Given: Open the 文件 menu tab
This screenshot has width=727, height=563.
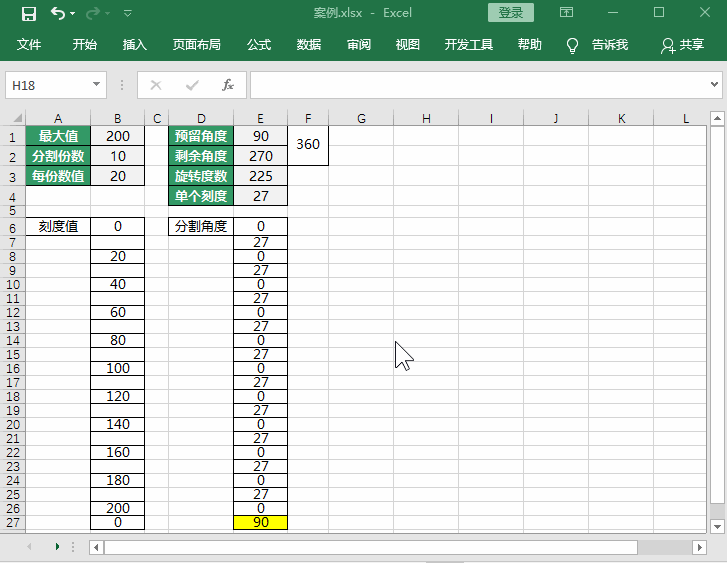Looking at the screenshot, I should 29,45.
